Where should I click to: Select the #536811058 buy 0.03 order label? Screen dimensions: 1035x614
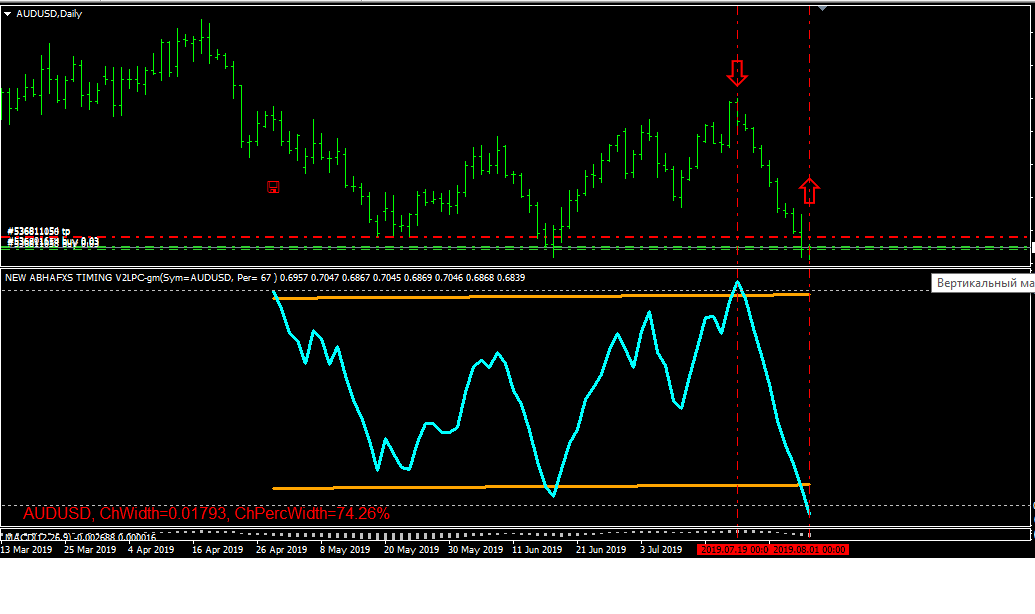[53, 242]
